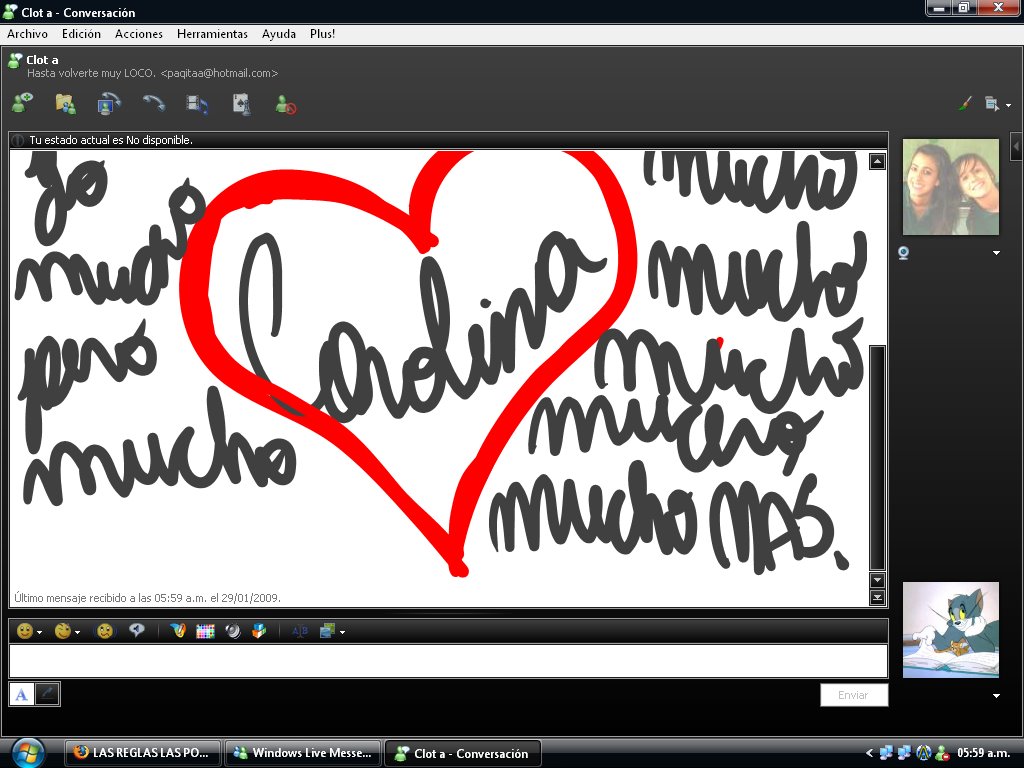Switch to handwriting pen mode
1024x768 pixels.
click(x=47, y=694)
